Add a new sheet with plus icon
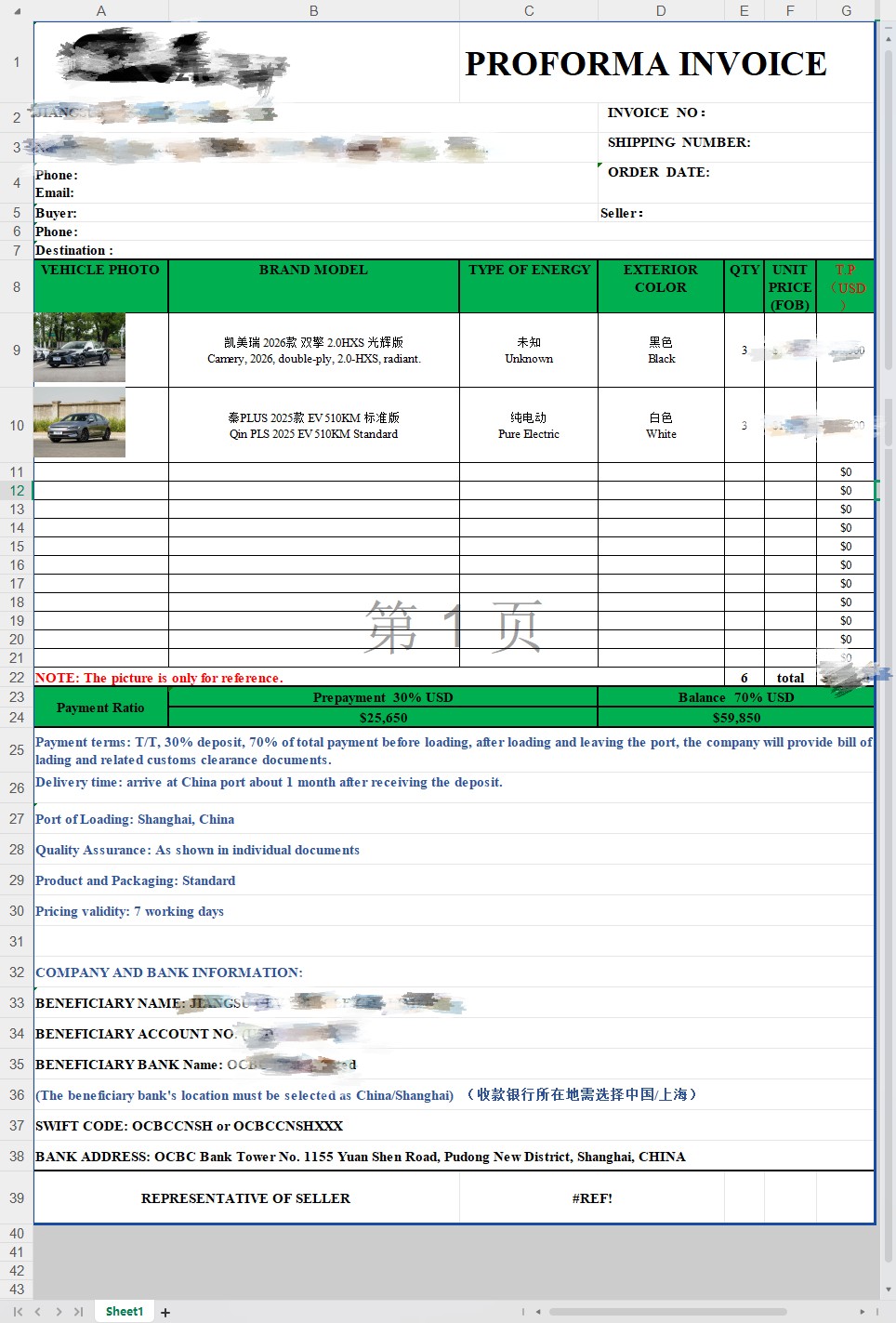The width and height of the screenshot is (896, 1323). pos(165,1312)
